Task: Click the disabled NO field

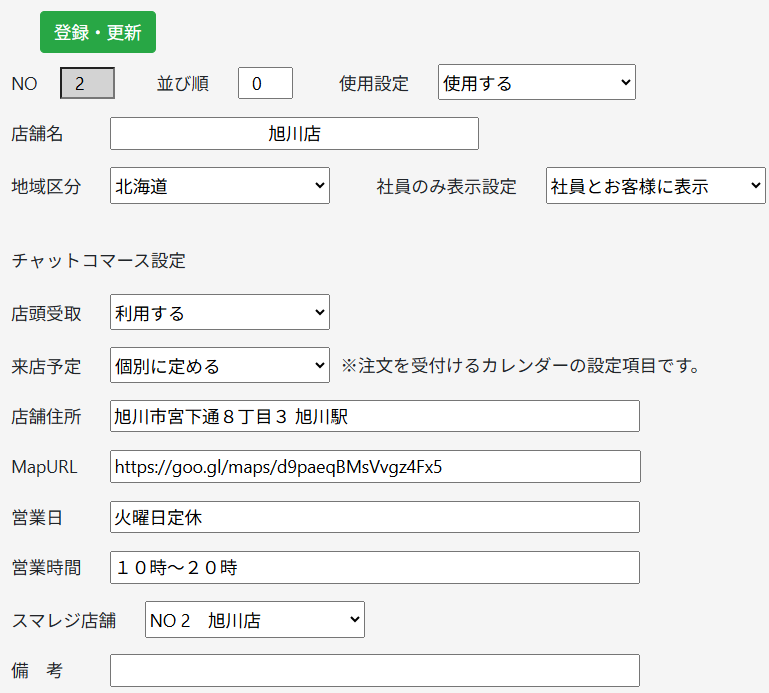Action: [87, 83]
